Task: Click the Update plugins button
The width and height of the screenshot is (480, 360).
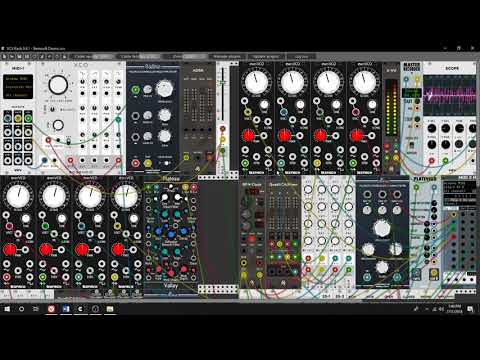Action: click(266, 57)
